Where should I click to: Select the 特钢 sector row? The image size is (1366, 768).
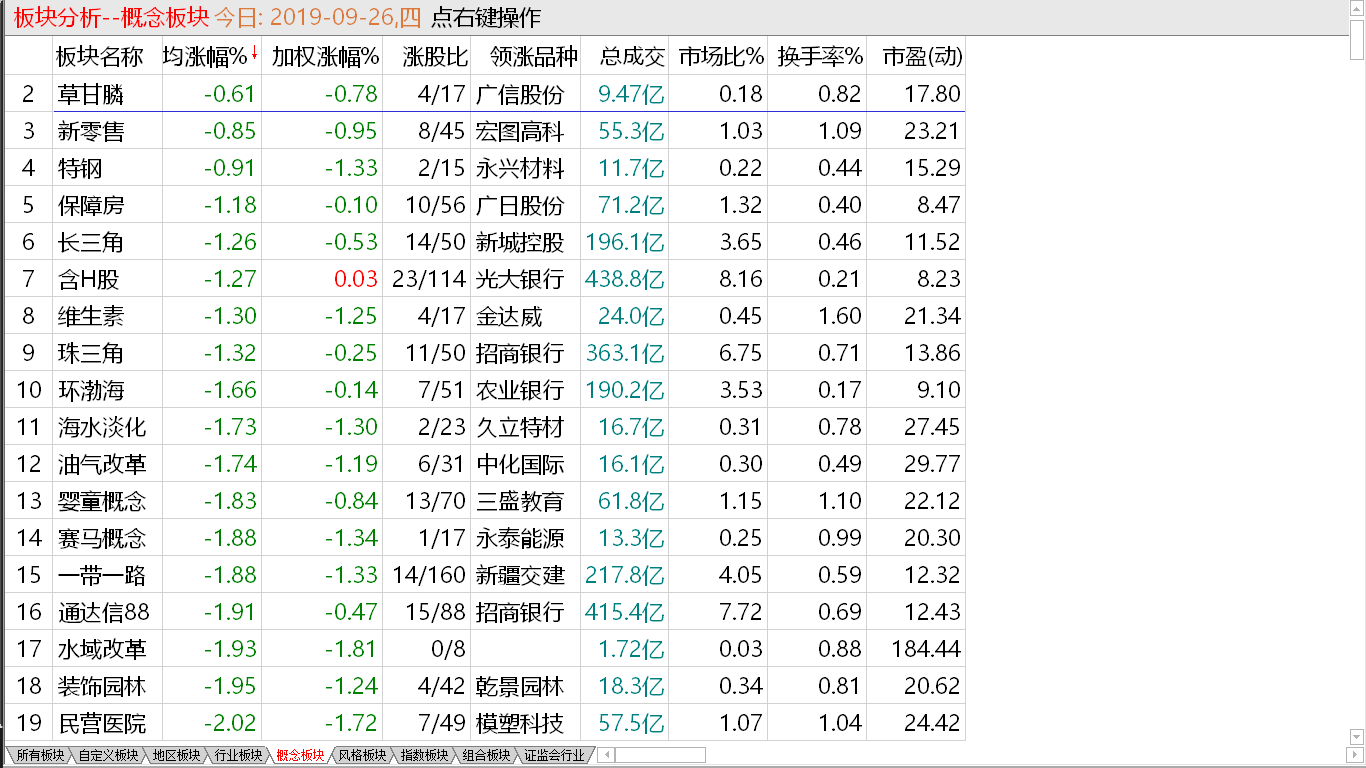[485, 168]
